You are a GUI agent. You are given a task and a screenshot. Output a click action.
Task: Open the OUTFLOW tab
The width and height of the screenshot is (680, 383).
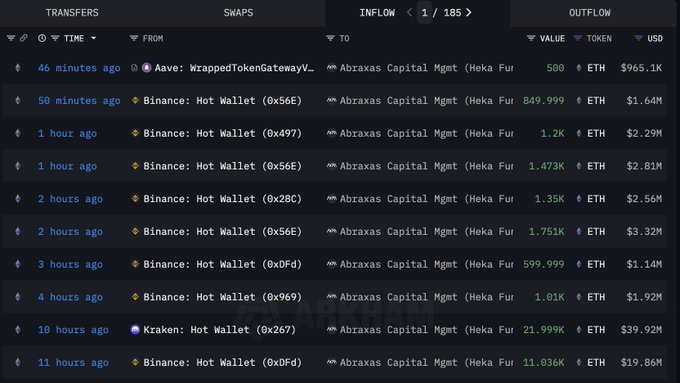589,13
